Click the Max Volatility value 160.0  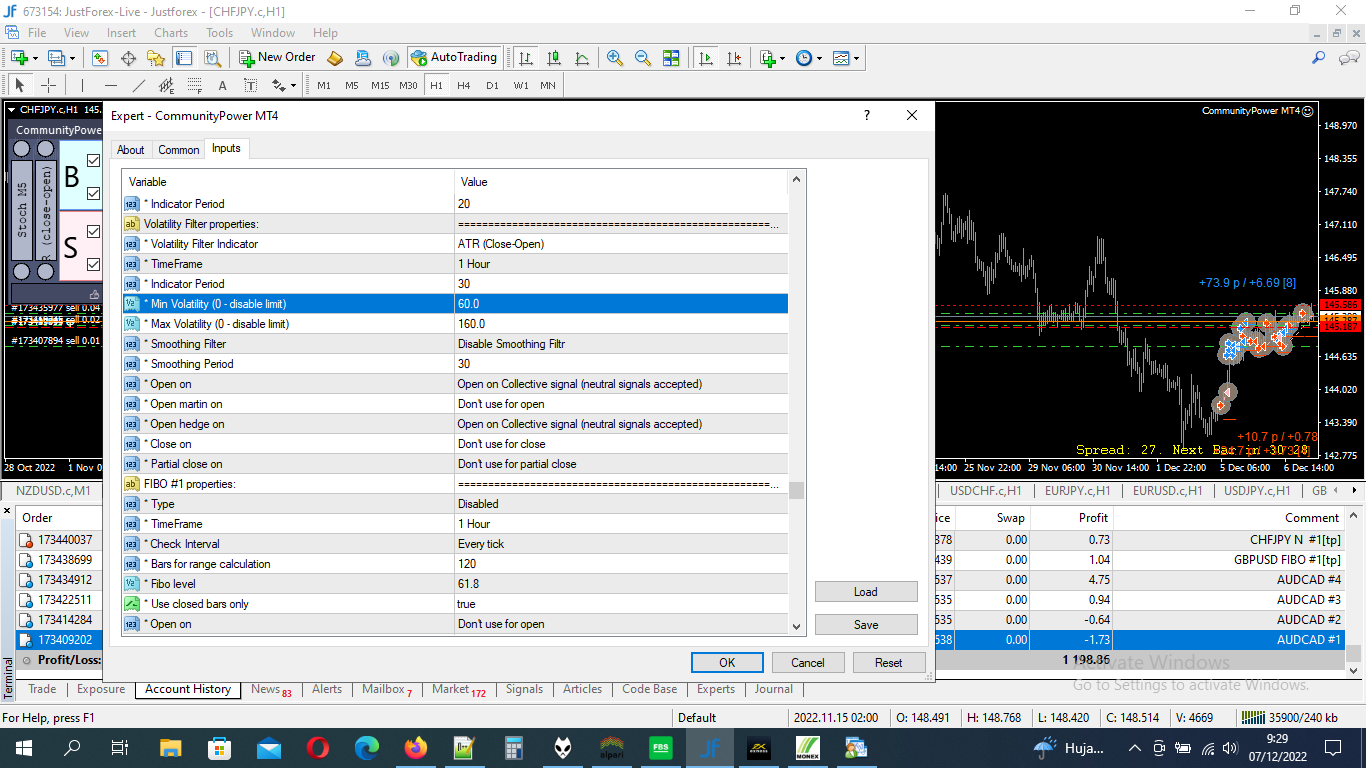621,324
